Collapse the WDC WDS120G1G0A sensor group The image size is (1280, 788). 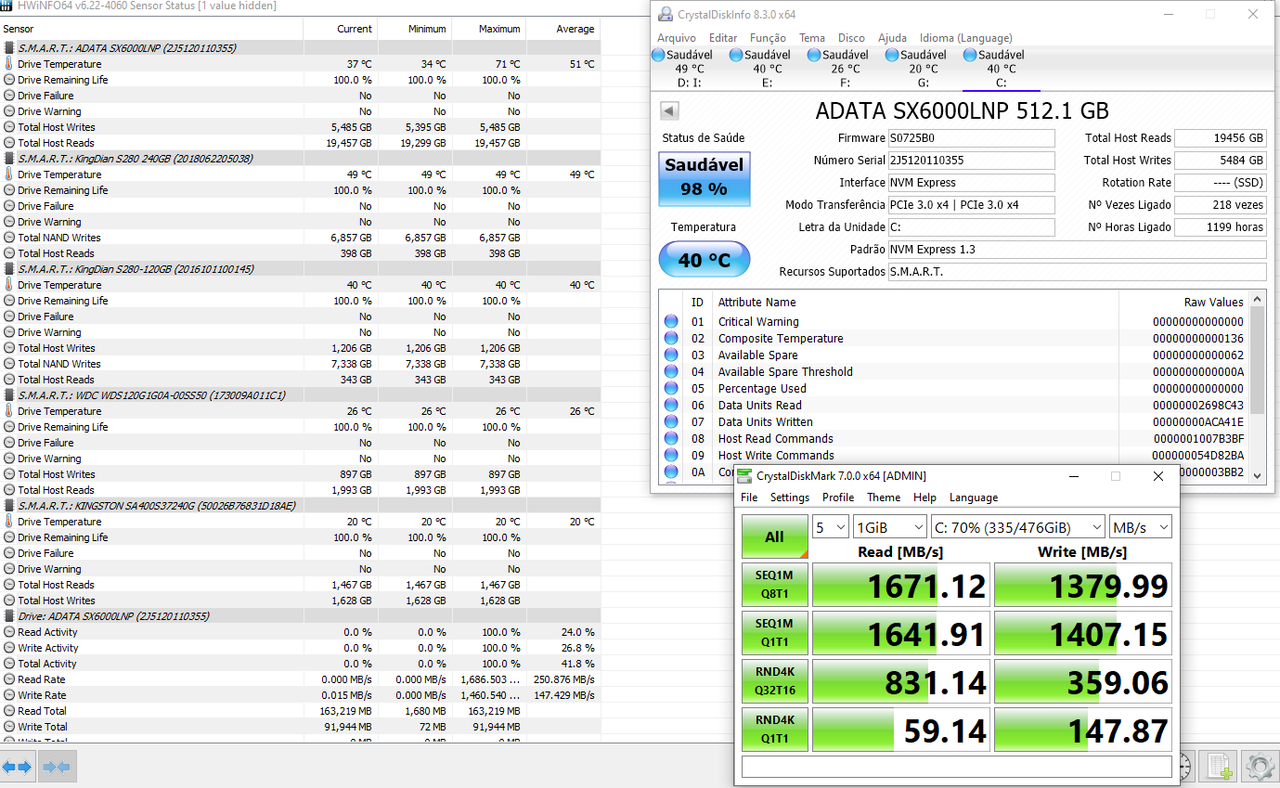tap(9, 395)
